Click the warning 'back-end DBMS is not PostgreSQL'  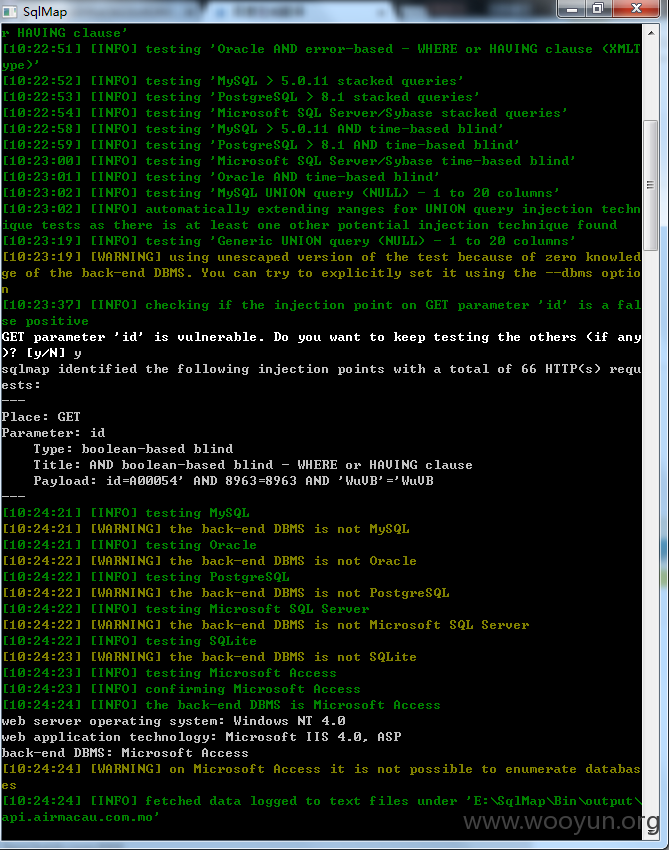(226, 593)
